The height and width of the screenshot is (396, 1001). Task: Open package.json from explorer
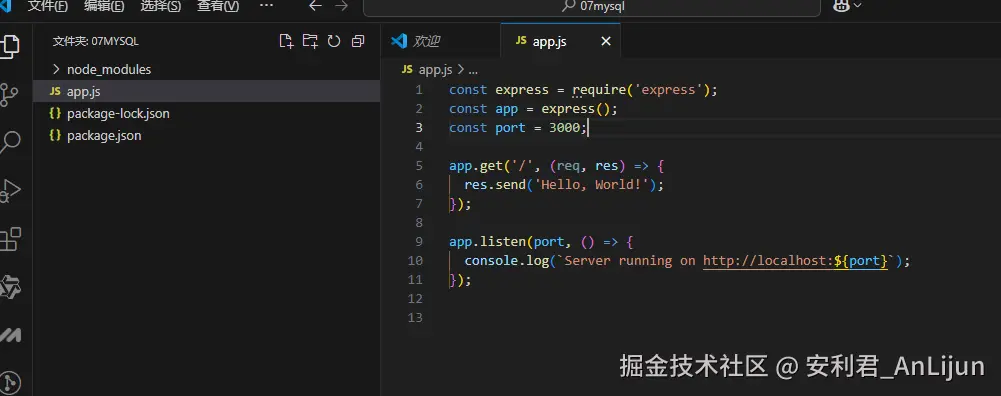[x=206, y=135]
